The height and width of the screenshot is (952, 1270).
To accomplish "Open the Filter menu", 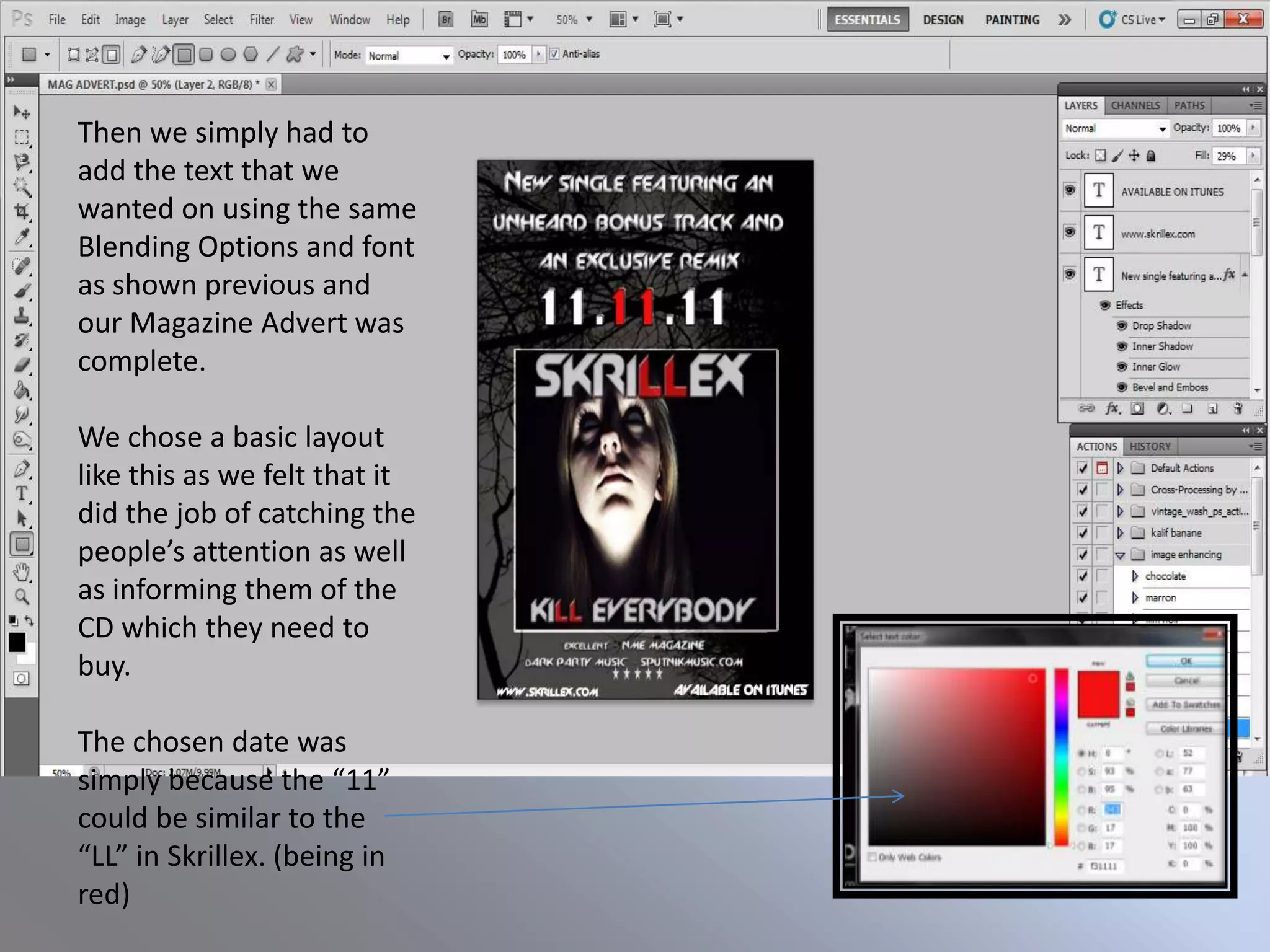I will coord(262,20).
